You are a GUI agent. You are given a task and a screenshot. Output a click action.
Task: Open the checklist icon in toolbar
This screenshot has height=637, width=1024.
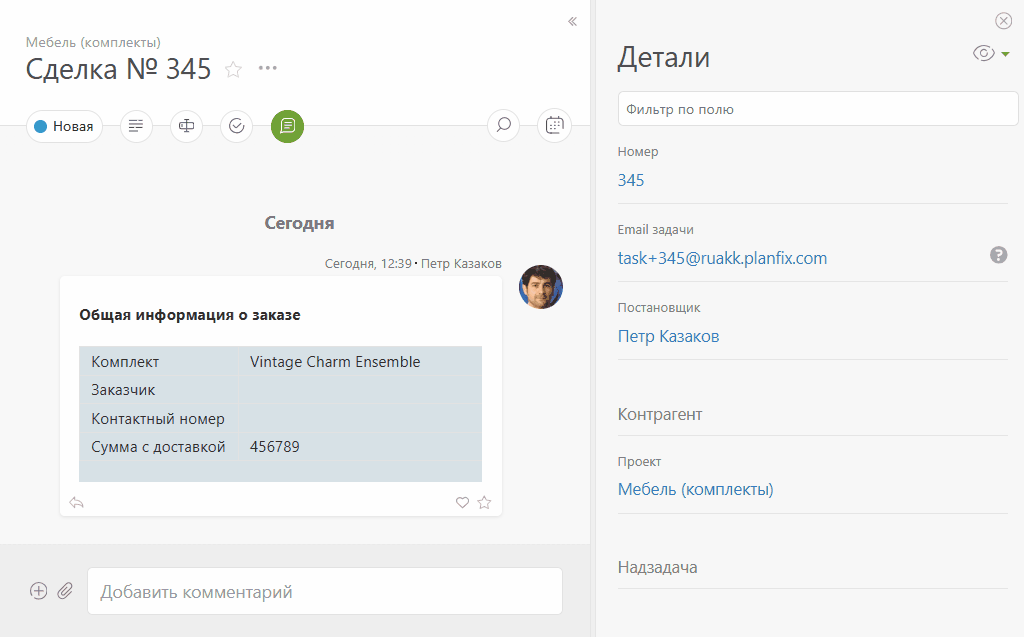click(236, 126)
